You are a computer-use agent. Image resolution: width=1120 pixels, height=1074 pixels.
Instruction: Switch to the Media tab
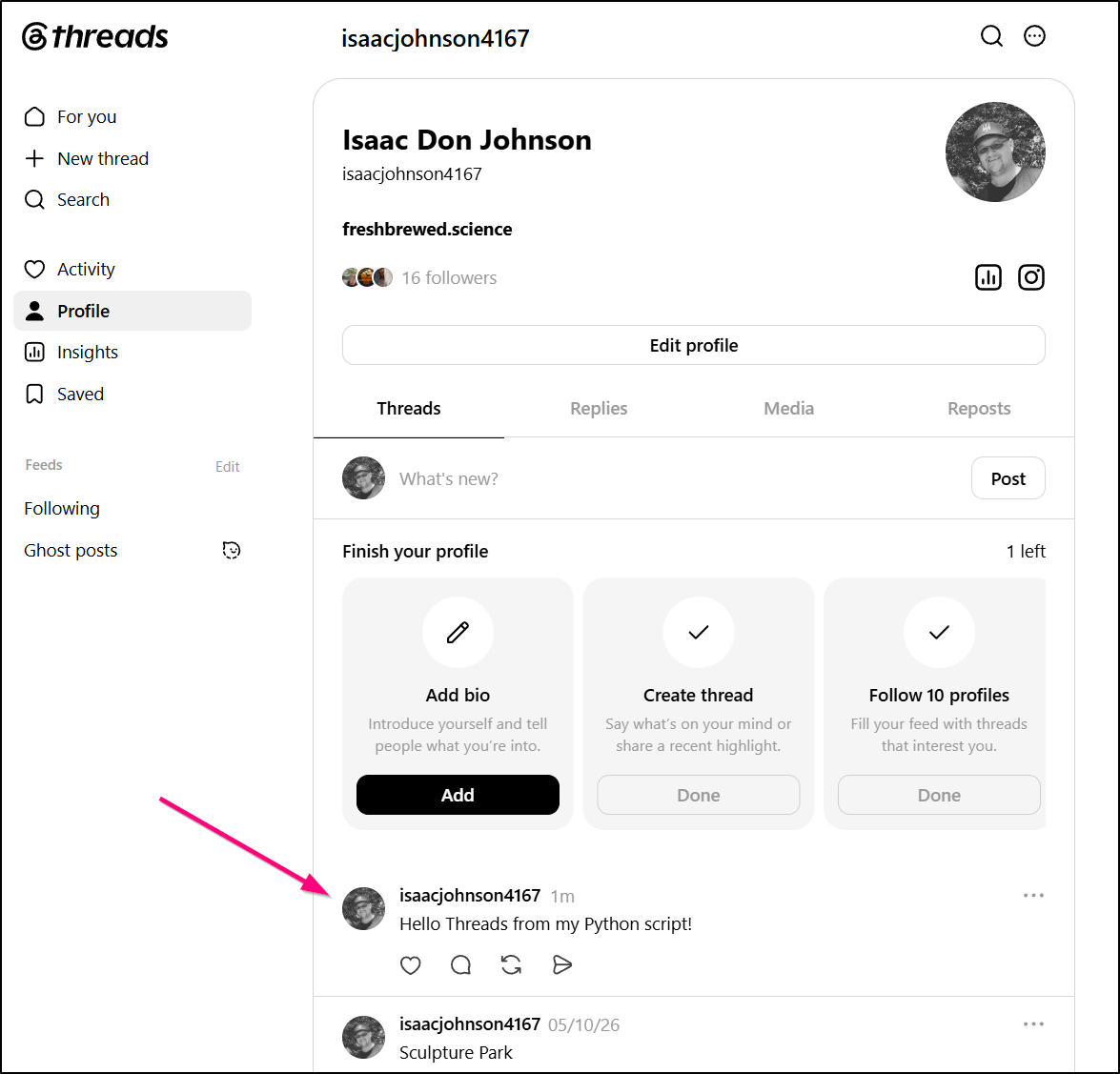pyautogui.click(x=788, y=409)
